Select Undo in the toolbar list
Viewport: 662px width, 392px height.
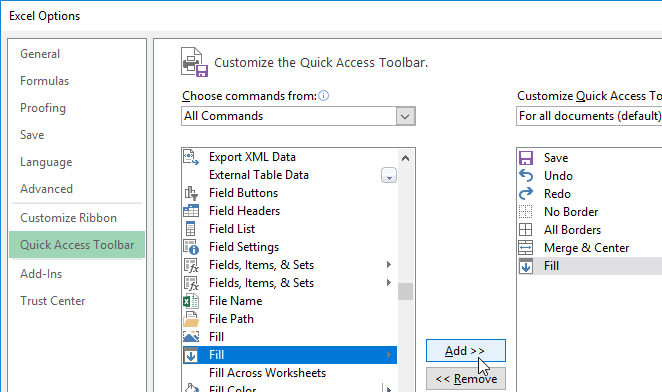[590, 176]
